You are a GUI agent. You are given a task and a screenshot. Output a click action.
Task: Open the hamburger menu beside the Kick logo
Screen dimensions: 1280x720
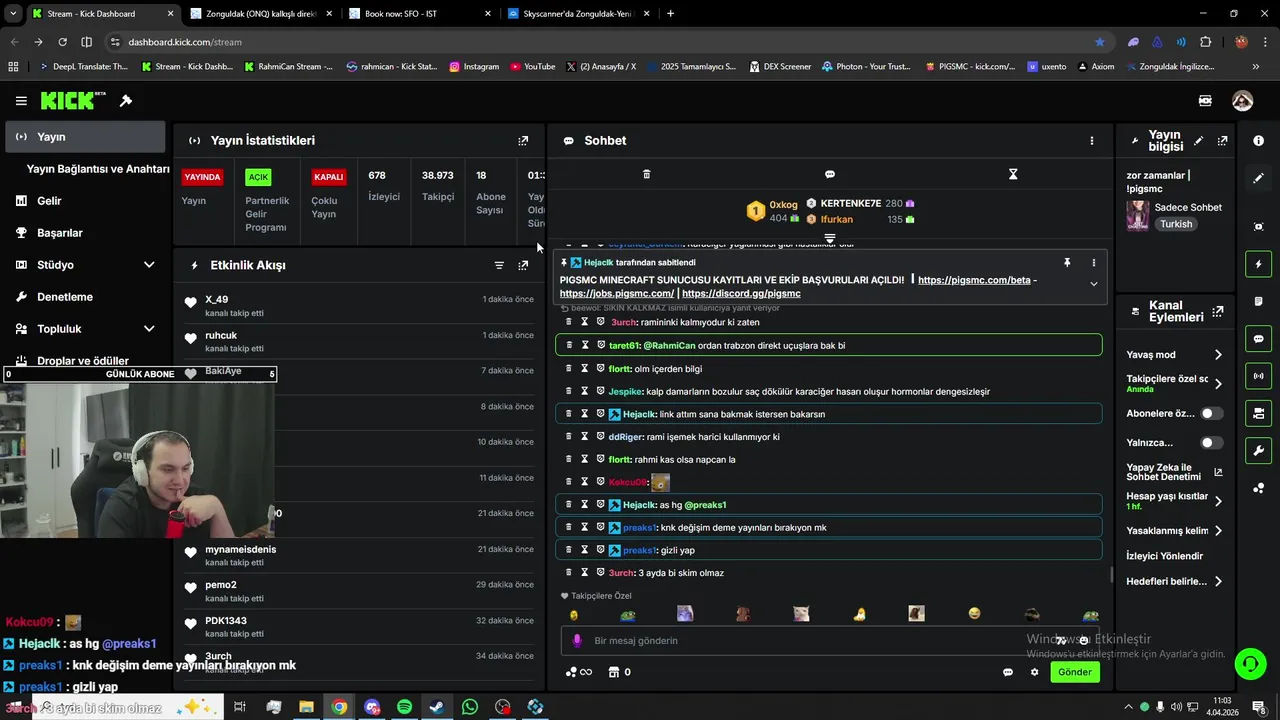click(x=21, y=101)
